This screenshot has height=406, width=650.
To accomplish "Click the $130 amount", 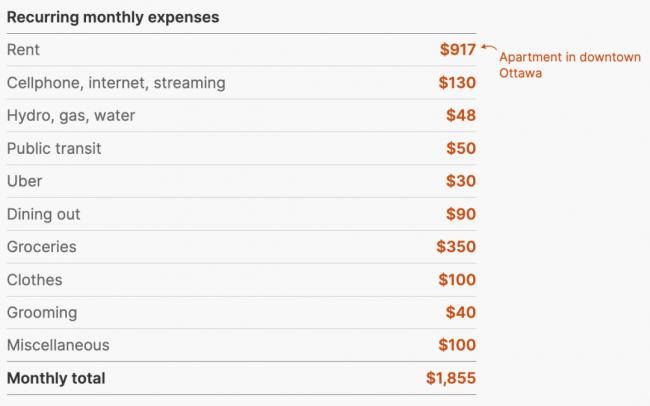I will (x=458, y=83).
